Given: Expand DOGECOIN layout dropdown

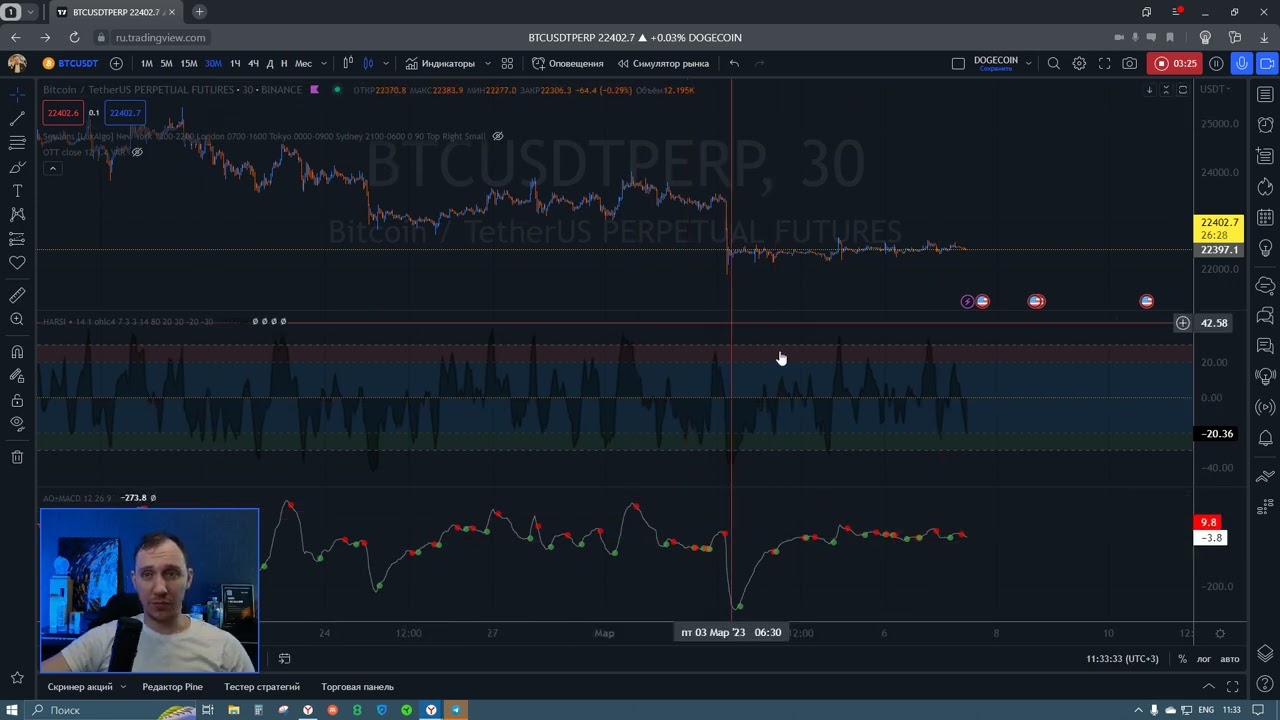Looking at the screenshot, I should 1028,63.
